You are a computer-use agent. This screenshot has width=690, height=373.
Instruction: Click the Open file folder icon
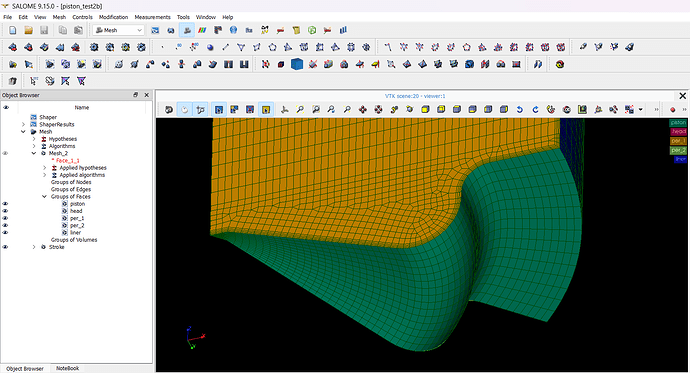click(29, 30)
